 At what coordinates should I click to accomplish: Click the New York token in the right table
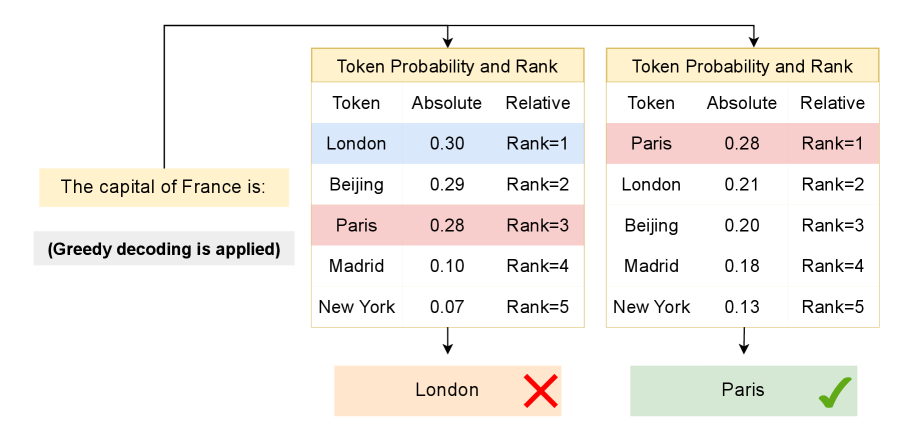click(651, 307)
